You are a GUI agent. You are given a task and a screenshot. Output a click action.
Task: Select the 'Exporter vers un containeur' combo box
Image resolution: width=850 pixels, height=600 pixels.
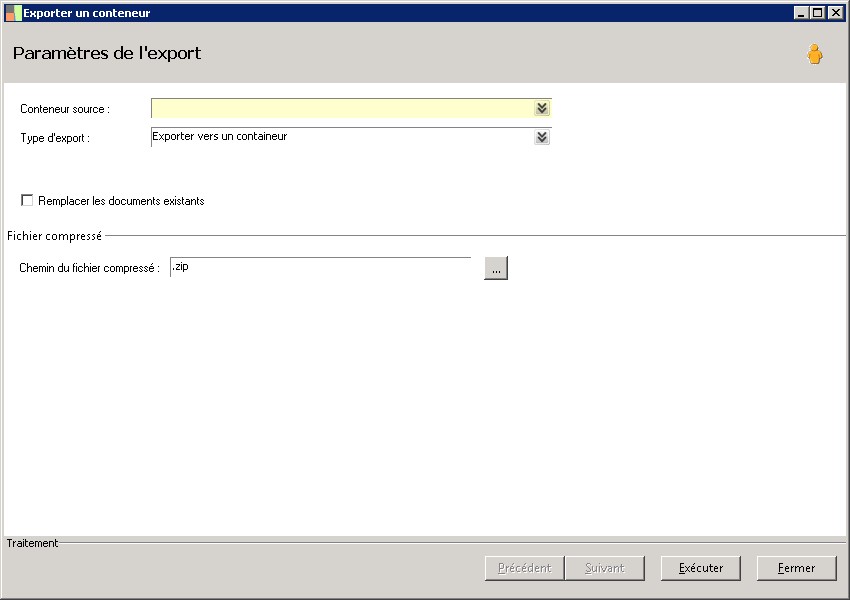click(x=351, y=137)
